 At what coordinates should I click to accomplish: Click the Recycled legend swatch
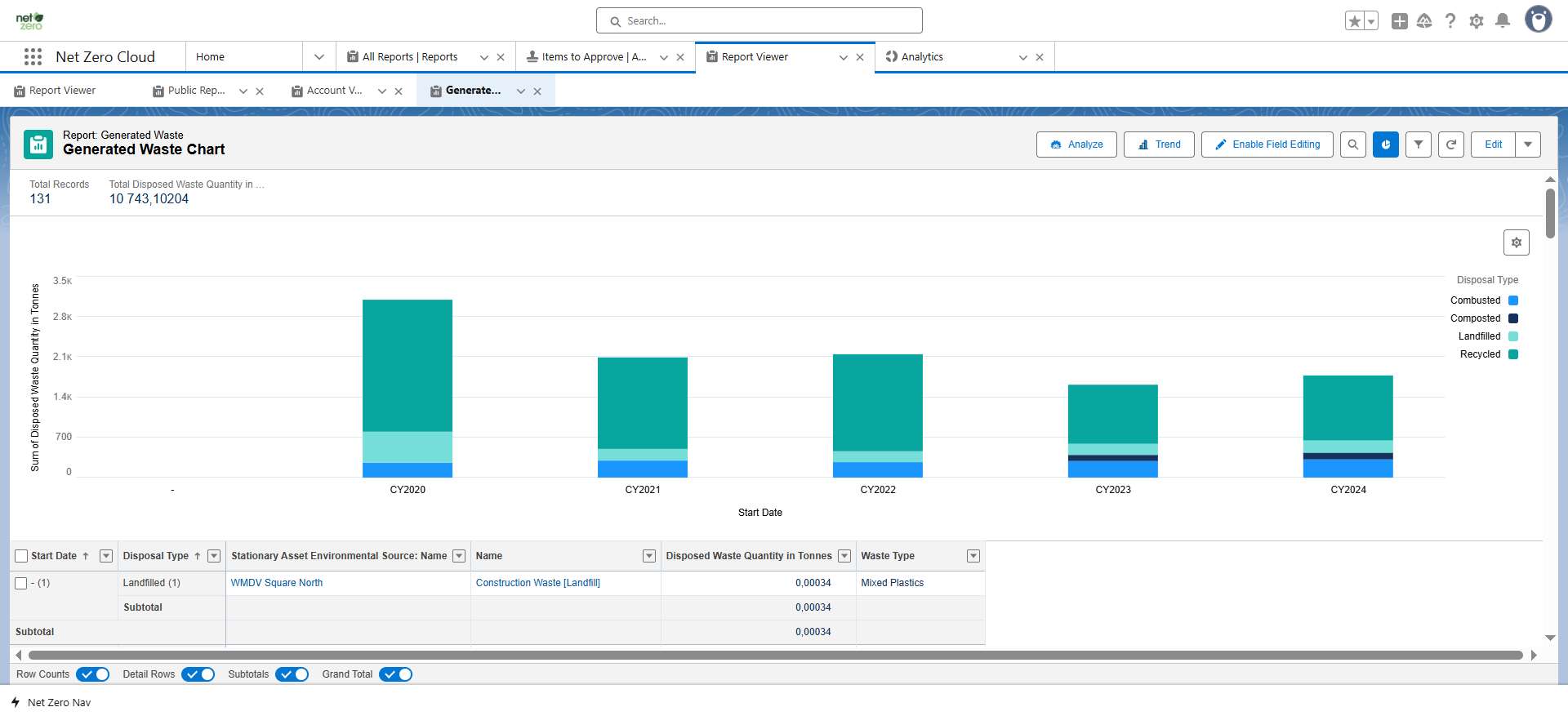point(1513,354)
